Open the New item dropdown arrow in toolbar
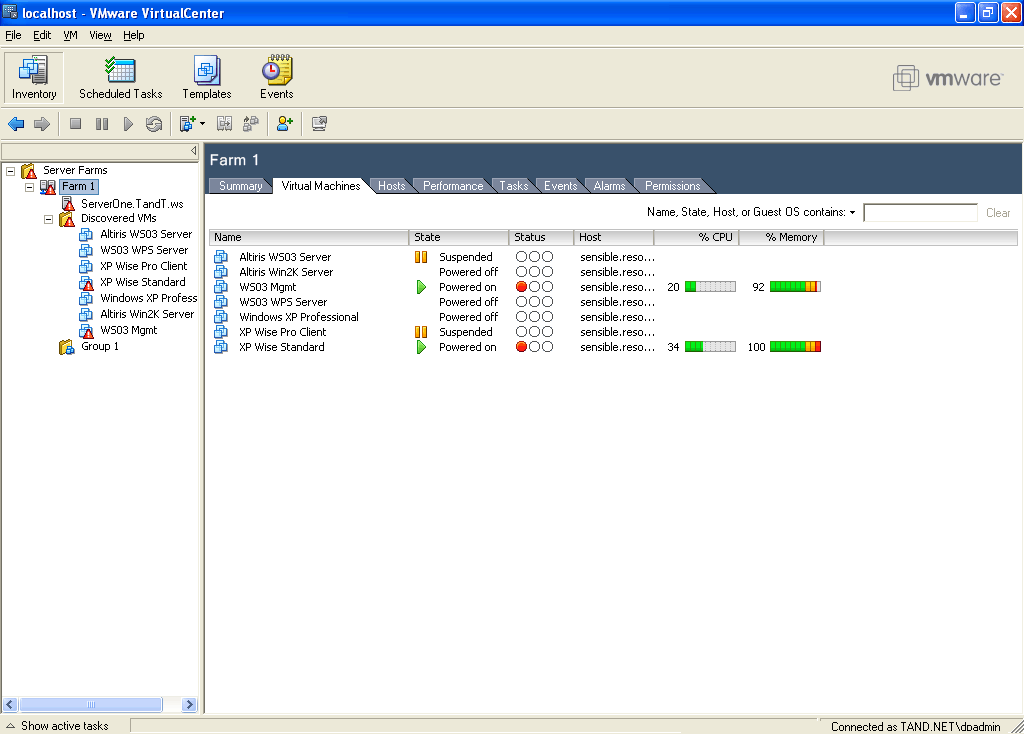The image size is (1024, 734). [202, 124]
